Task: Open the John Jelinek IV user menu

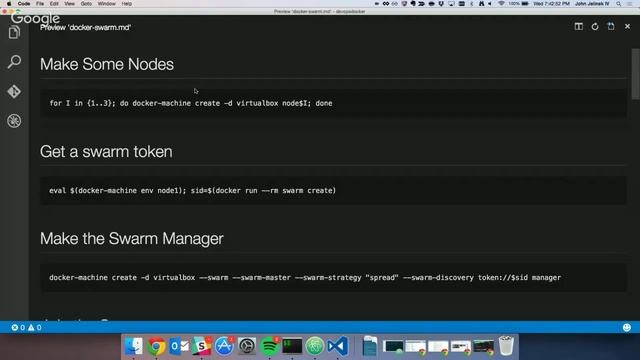Action: coord(592,4)
